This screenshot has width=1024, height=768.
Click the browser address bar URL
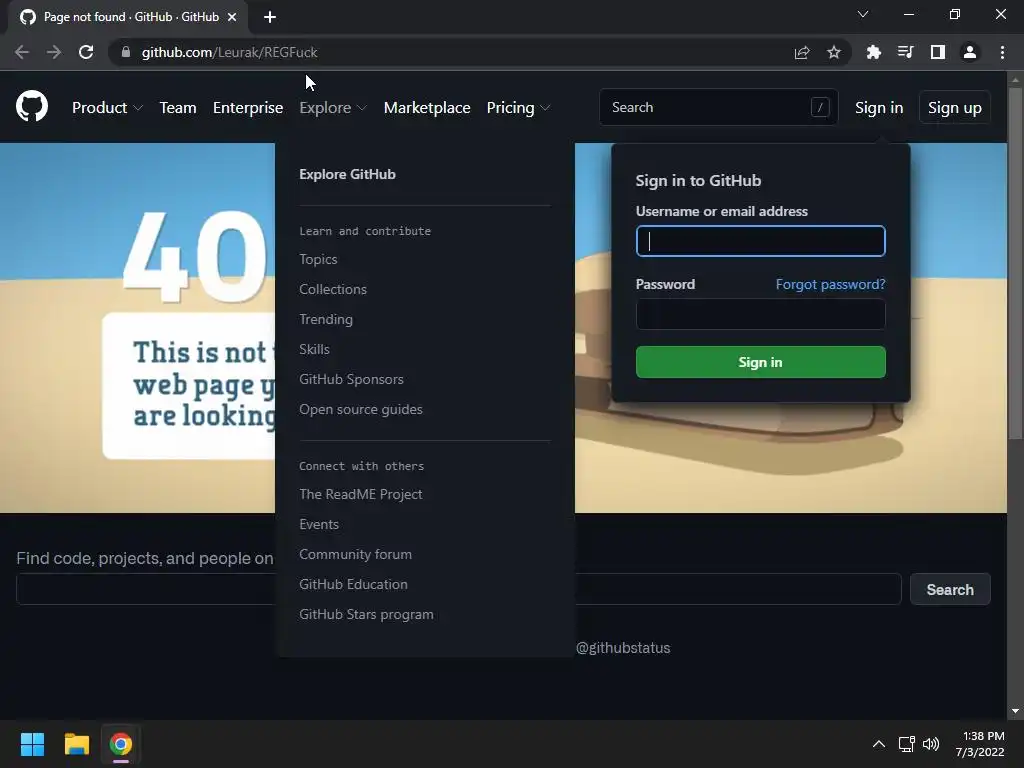click(229, 52)
